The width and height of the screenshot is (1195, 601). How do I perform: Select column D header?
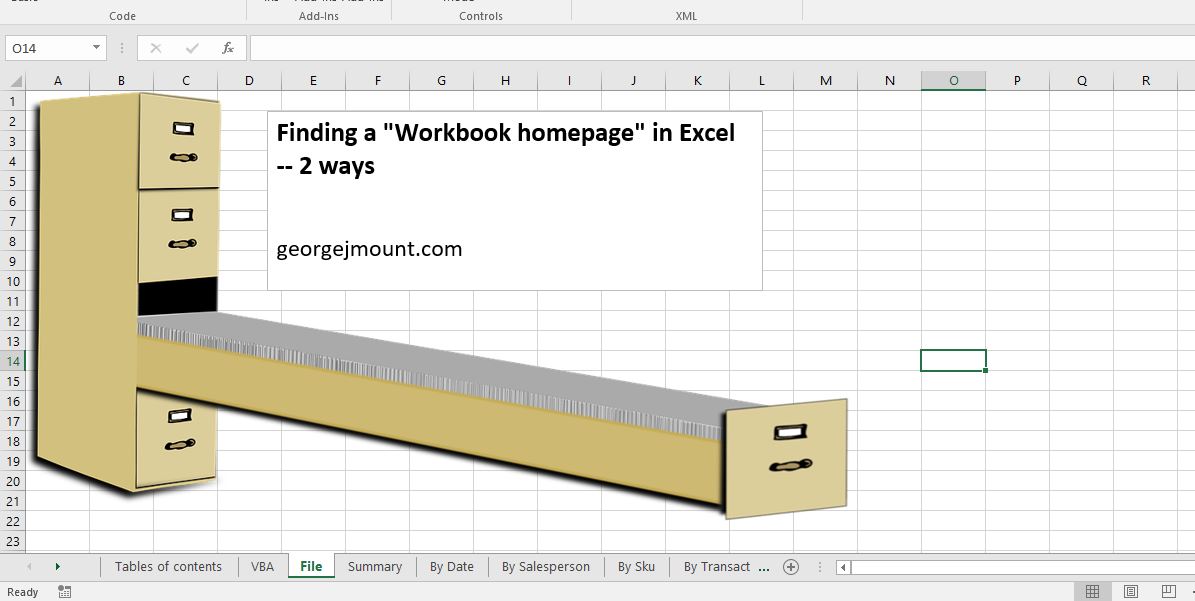tap(249, 81)
